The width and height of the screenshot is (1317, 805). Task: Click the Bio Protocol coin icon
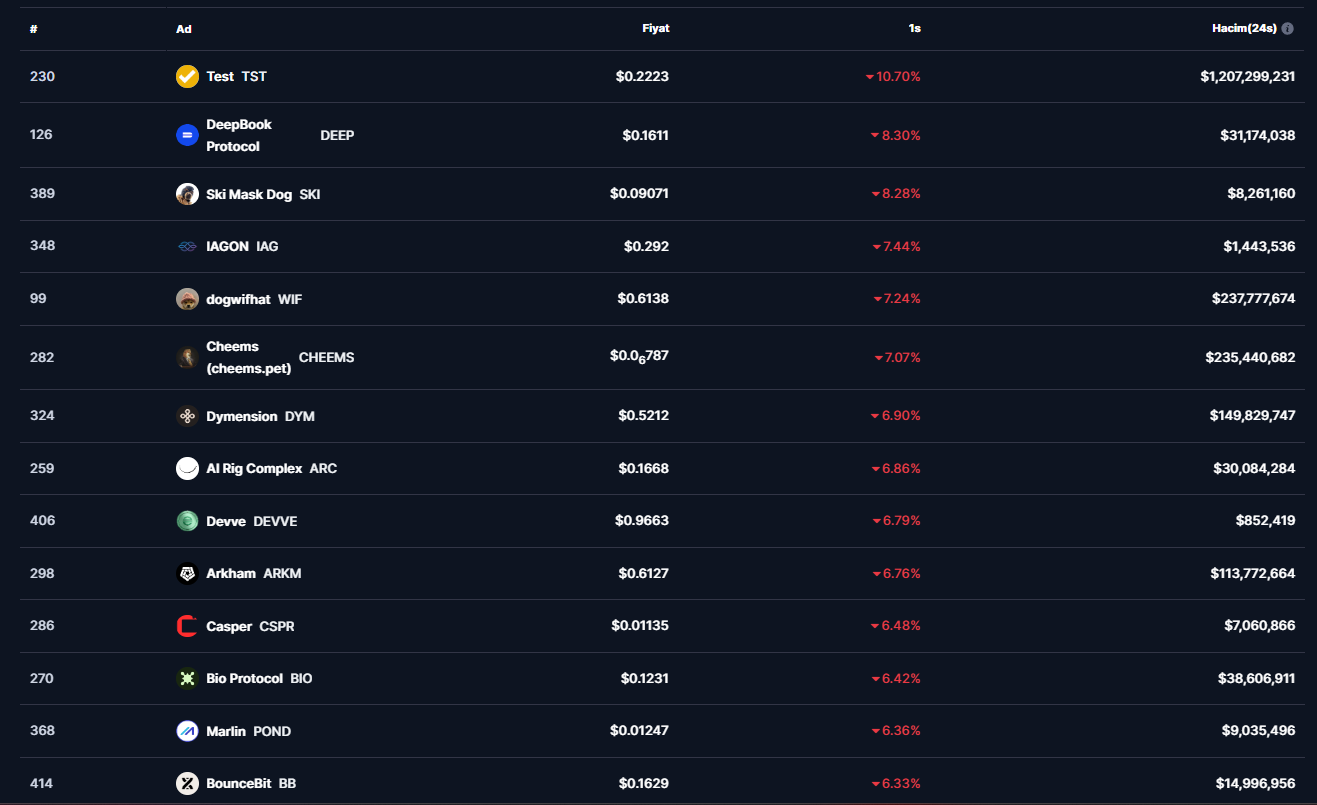pyautogui.click(x=187, y=678)
